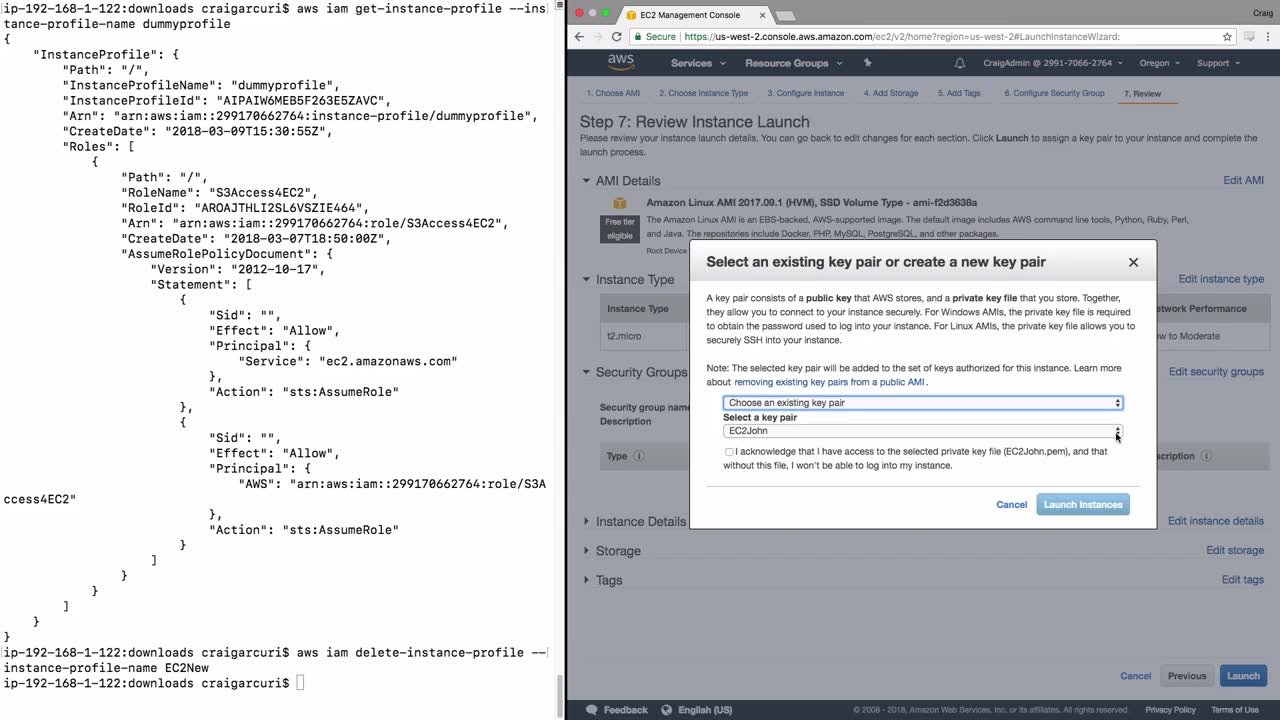Click Cancel in the key pair dialog
This screenshot has width=1280, height=720.
coord(1011,505)
